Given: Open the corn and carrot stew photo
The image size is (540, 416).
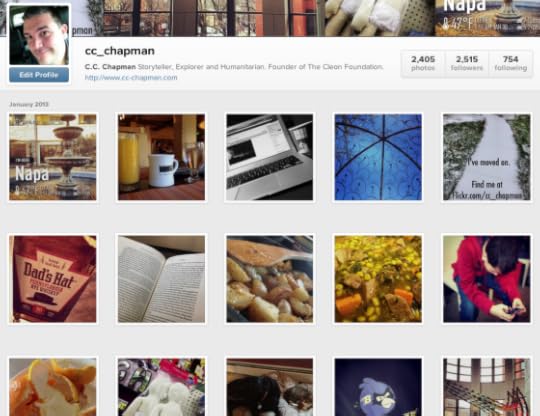Looking at the screenshot, I should [x=378, y=279].
